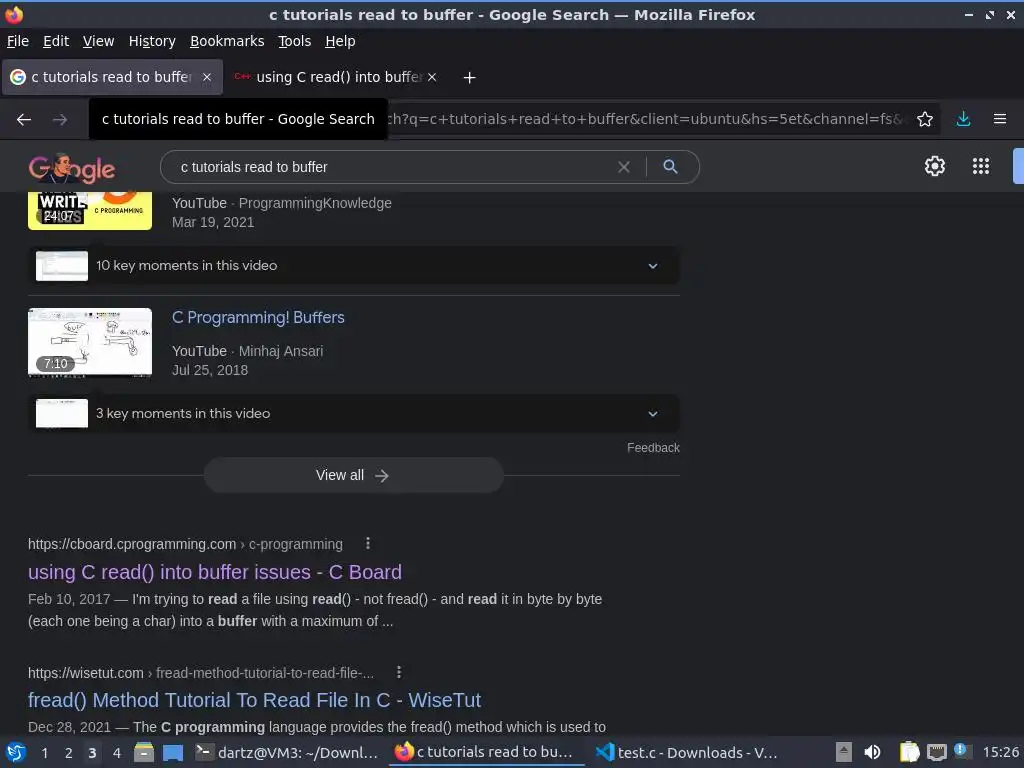
Task: Open the Firefox hamburger menu
Action: pos(1000,119)
